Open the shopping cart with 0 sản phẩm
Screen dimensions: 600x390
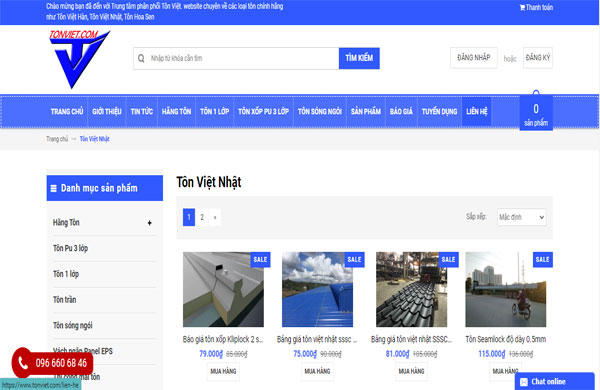pos(536,114)
